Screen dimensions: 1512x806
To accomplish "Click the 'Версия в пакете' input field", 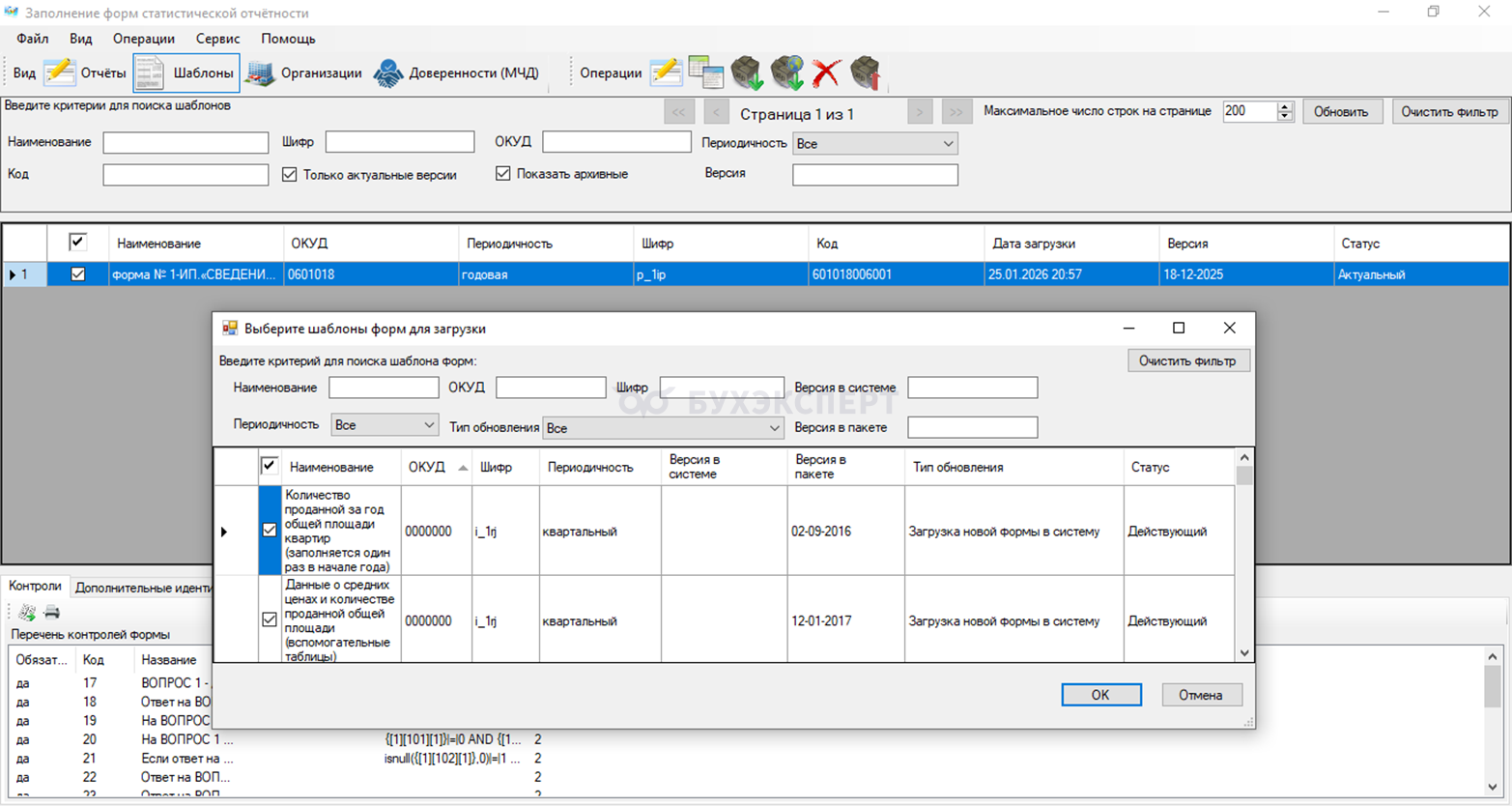I will [x=972, y=427].
